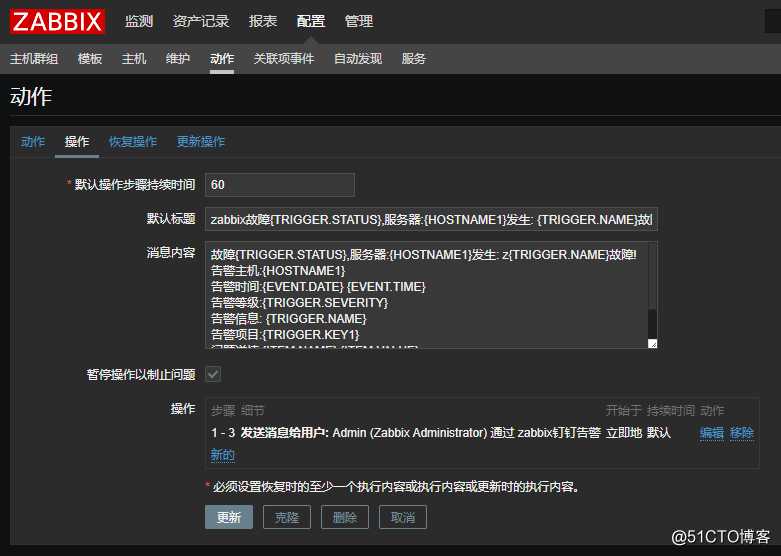Go to 主机群组 submenu

[34, 59]
